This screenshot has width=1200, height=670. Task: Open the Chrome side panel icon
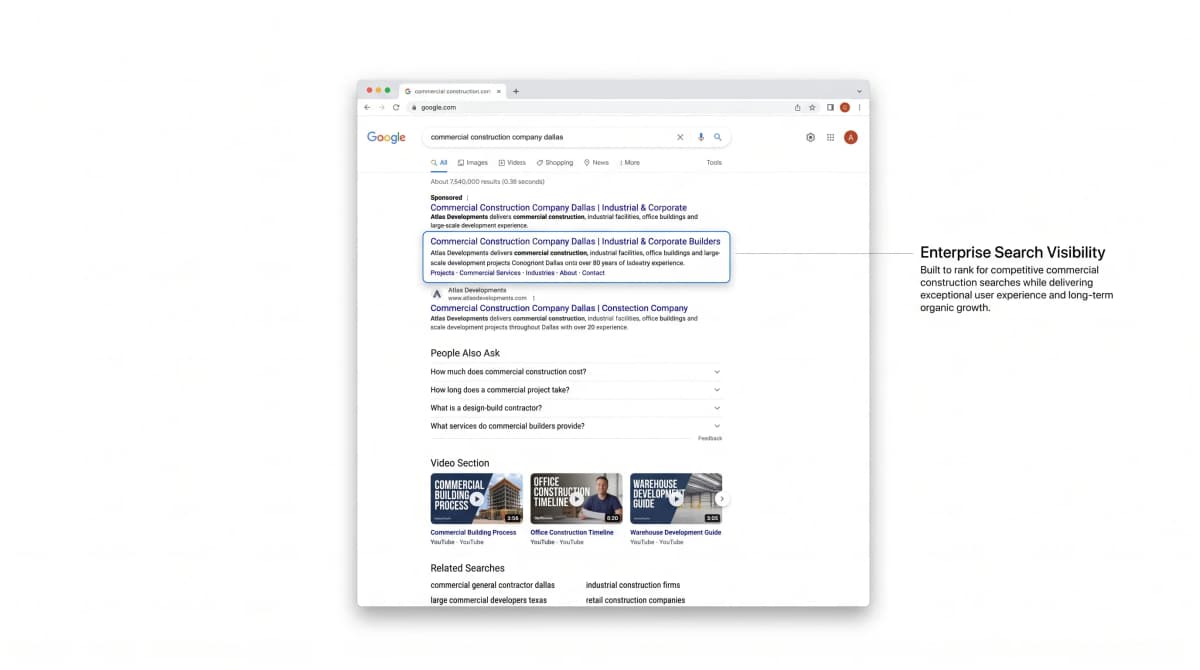830,107
